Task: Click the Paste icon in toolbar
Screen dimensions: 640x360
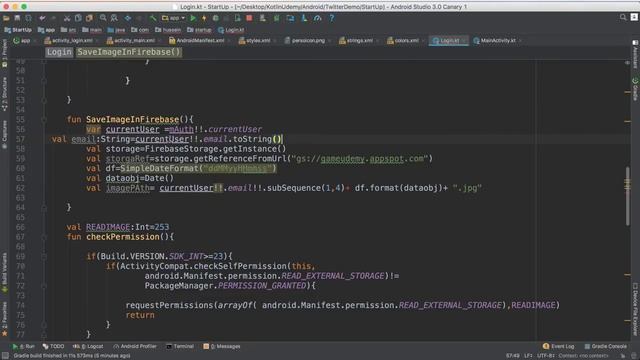Action: click(89, 18)
